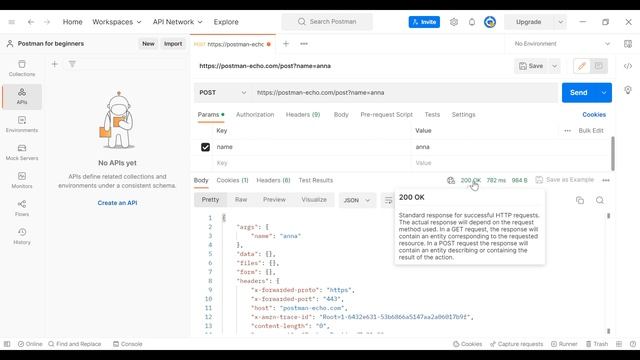The width and height of the screenshot is (640, 360).
Task: Switch to the Authorization tab
Action: point(255,115)
